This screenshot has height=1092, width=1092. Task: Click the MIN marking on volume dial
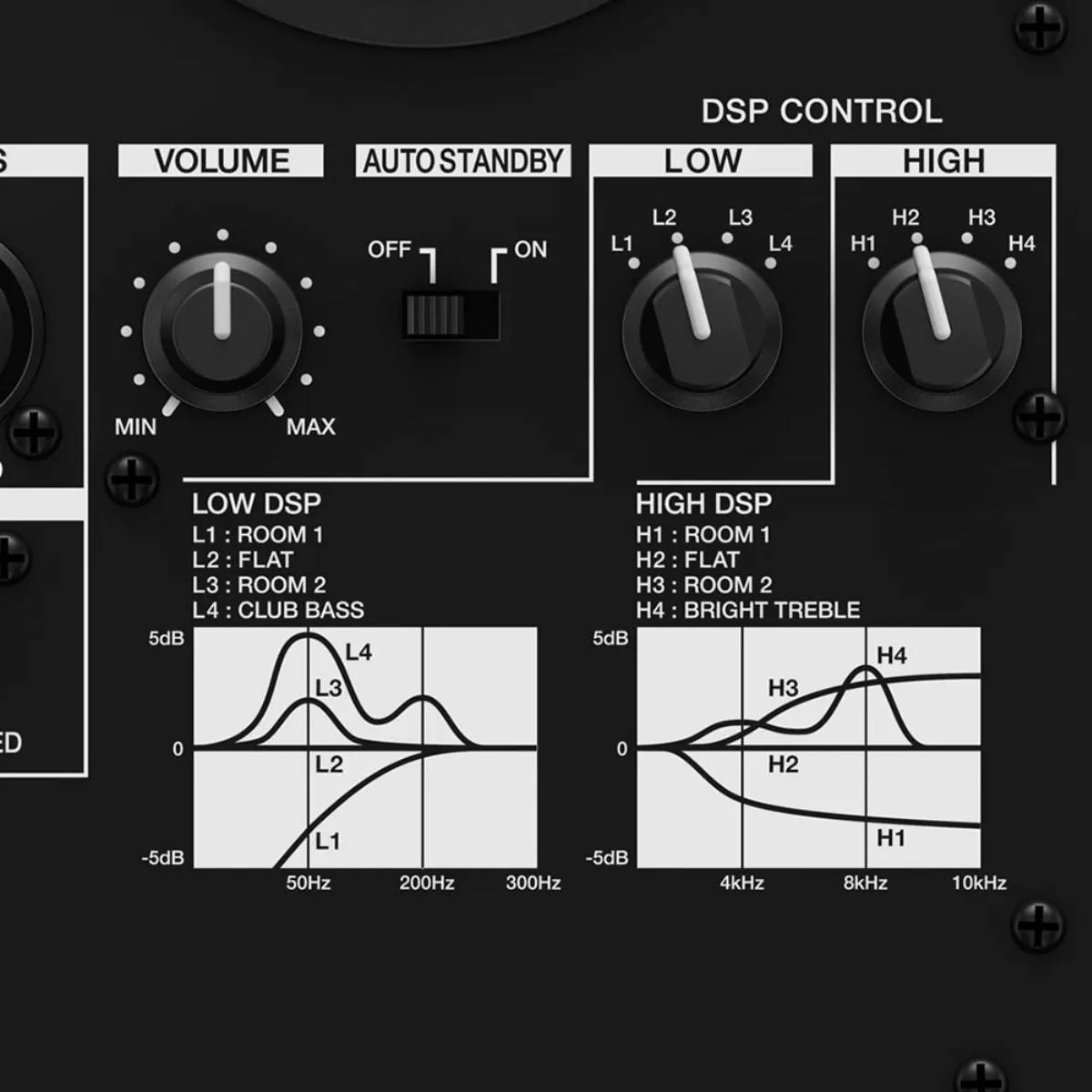(x=136, y=427)
